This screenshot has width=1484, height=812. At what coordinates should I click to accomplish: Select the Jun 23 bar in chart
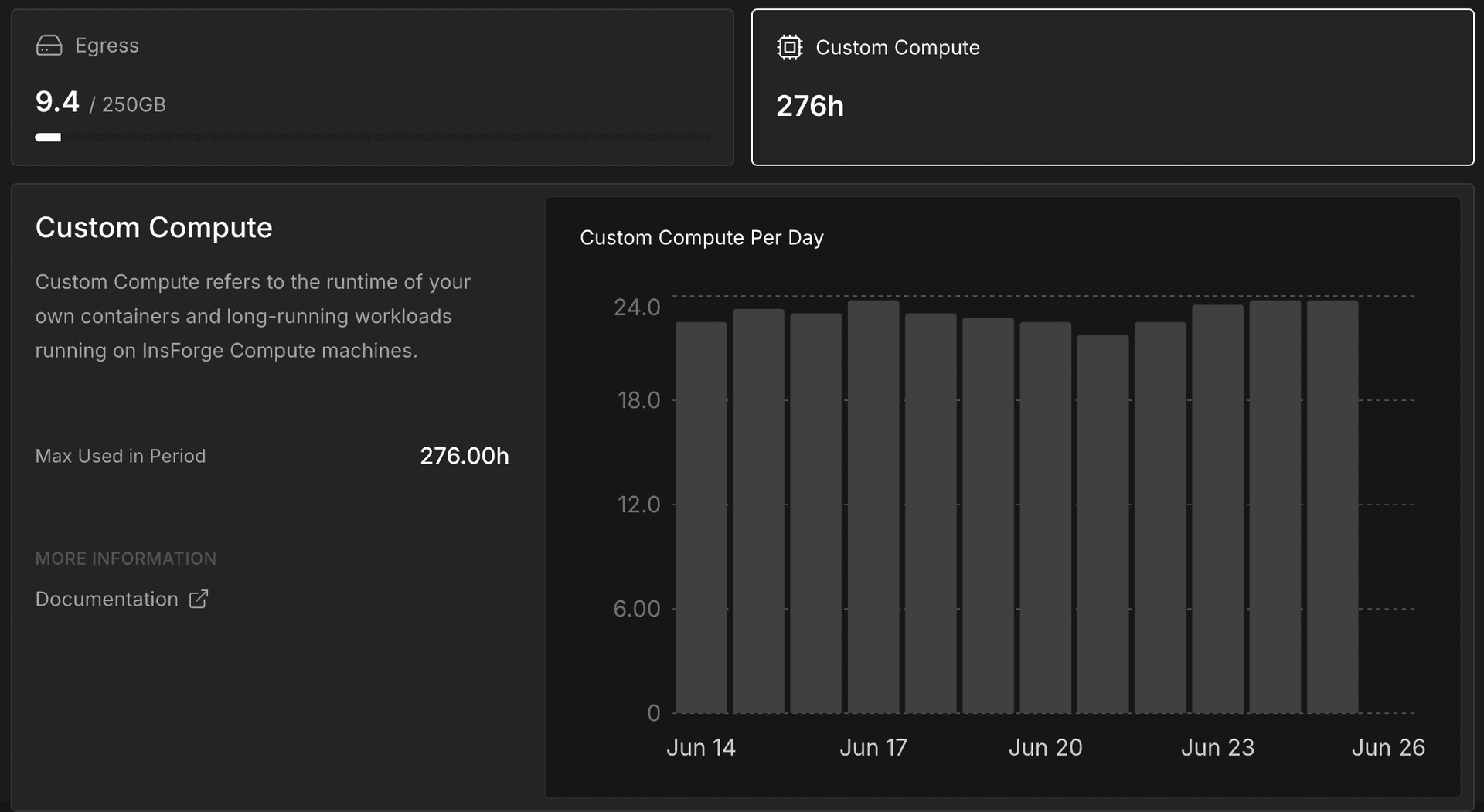[x=1218, y=509]
